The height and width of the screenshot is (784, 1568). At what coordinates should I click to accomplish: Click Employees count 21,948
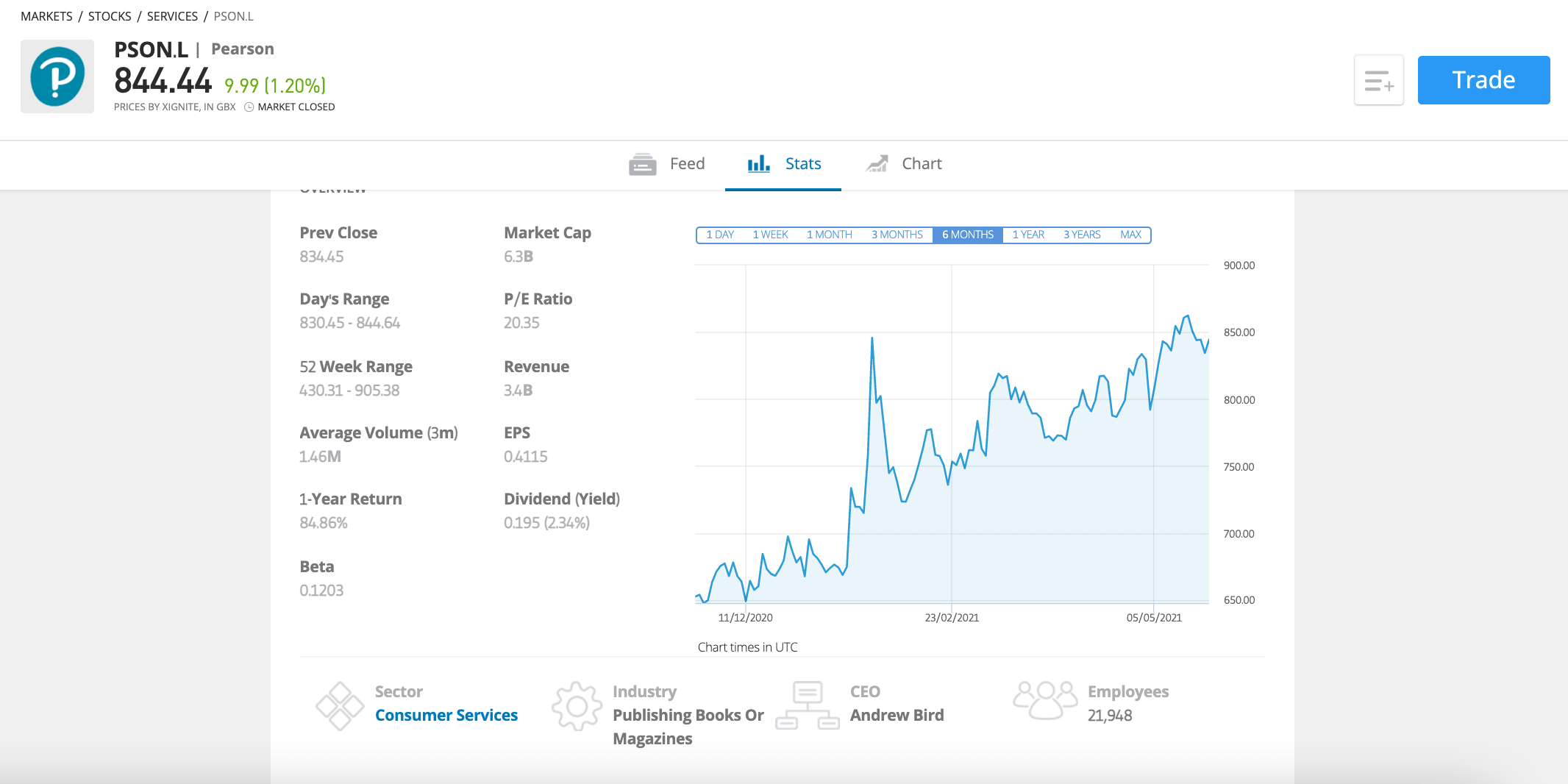[x=1110, y=716]
